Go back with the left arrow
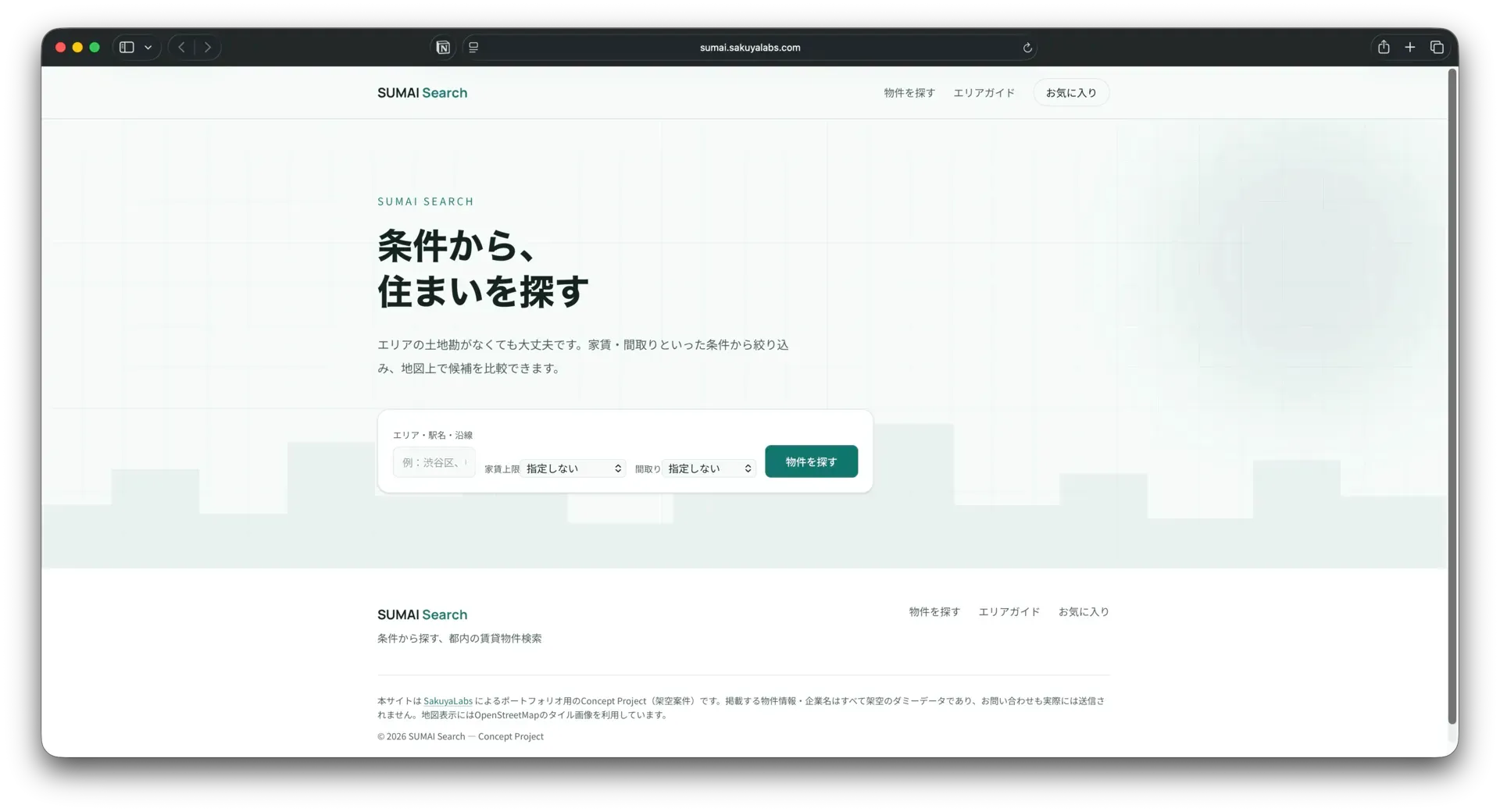The width and height of the screenshot is (1500, 812). [181, 48]
